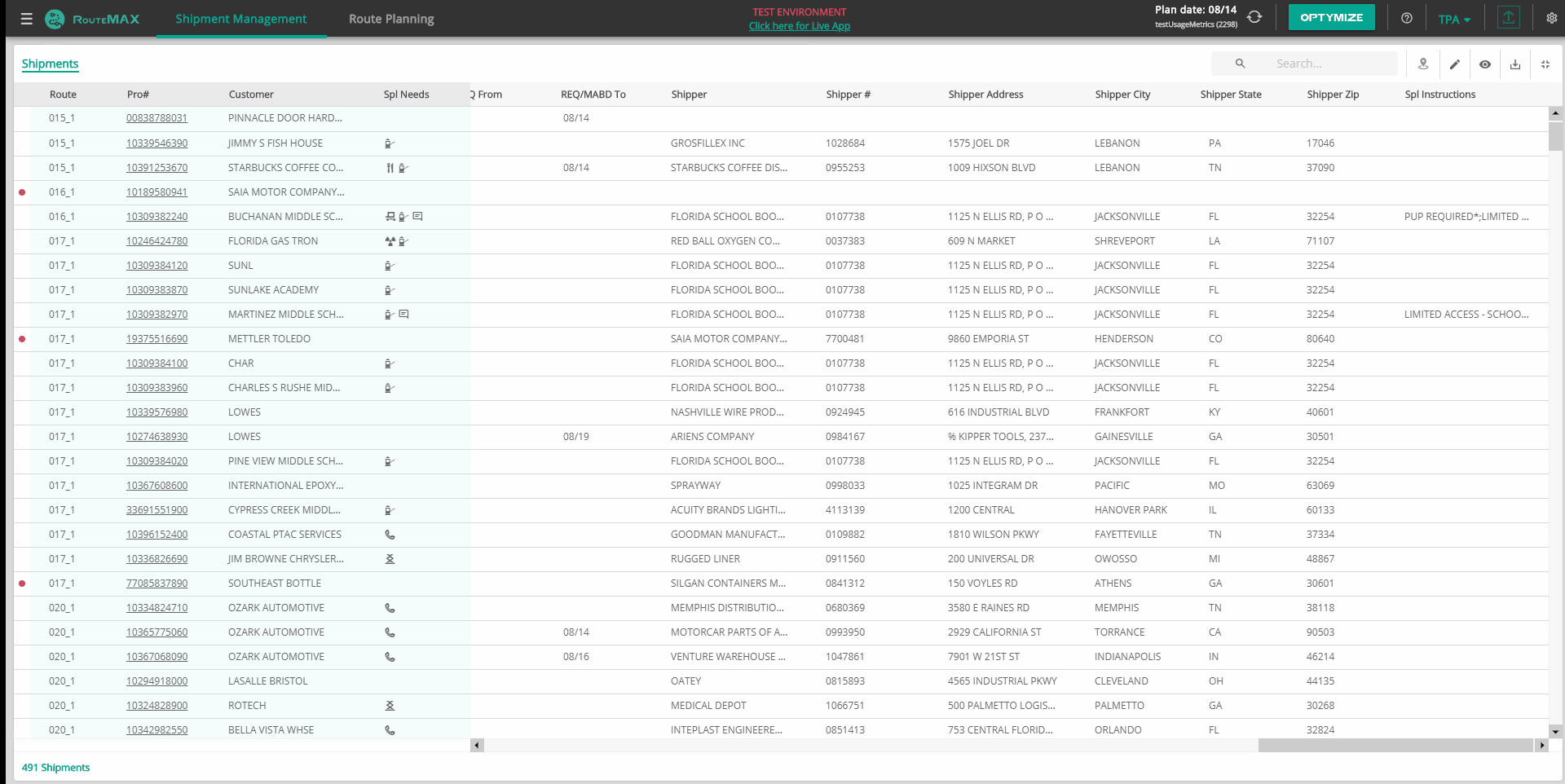This screenshot has height=784, width=1565.
Task: Click the pencil edit icon
Action: click(1454, 64)
